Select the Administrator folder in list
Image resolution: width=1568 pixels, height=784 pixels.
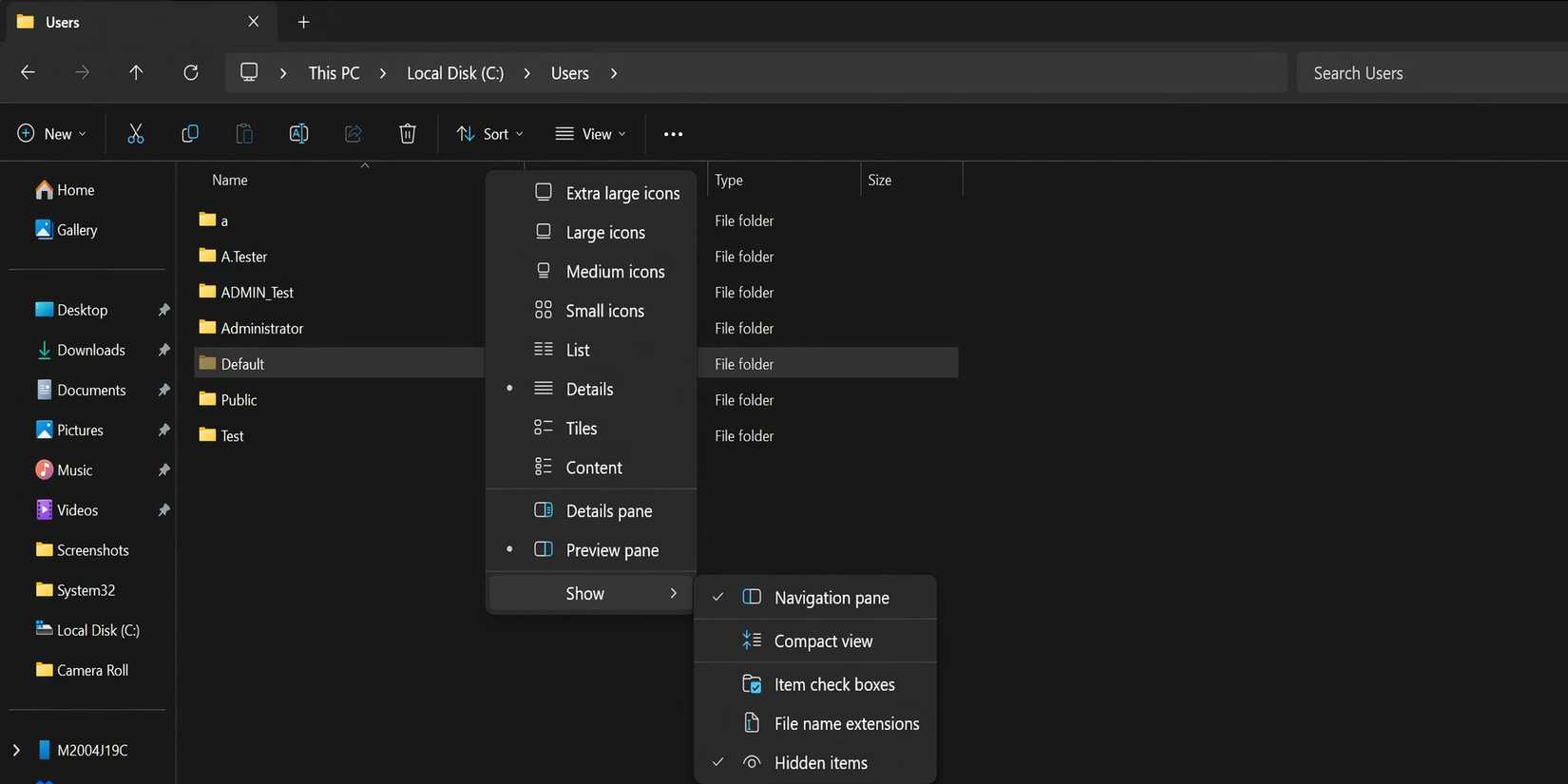(x=261, y=329)
